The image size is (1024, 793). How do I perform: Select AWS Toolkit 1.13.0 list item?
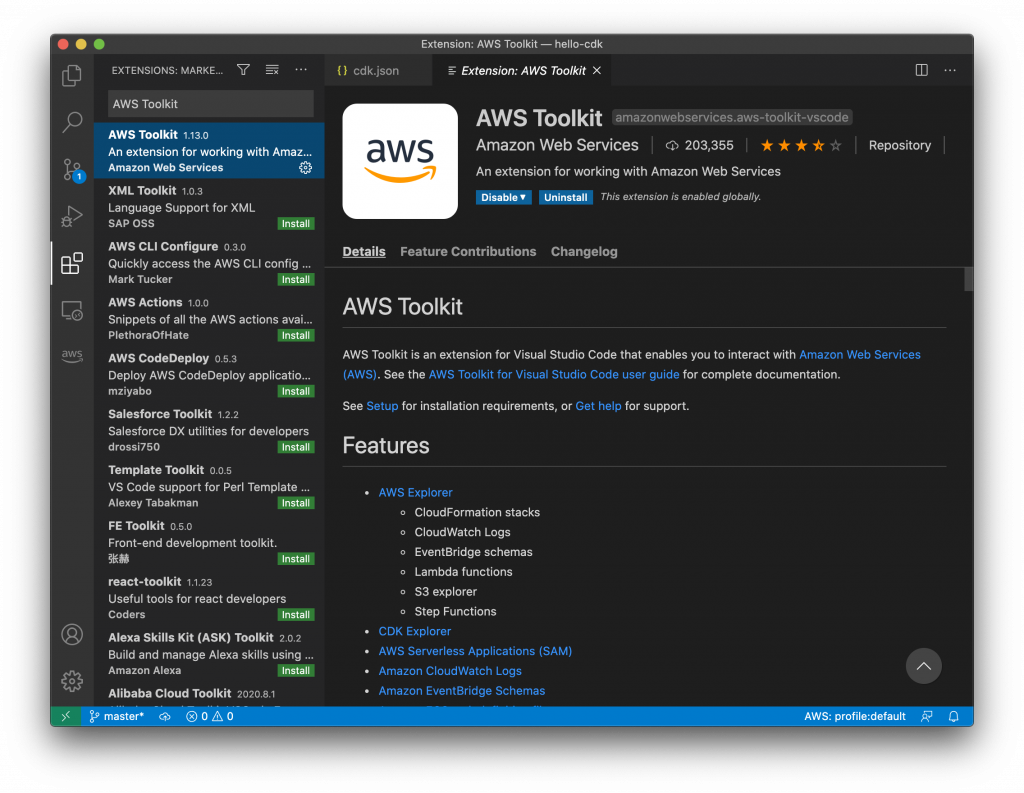point(209,151)
